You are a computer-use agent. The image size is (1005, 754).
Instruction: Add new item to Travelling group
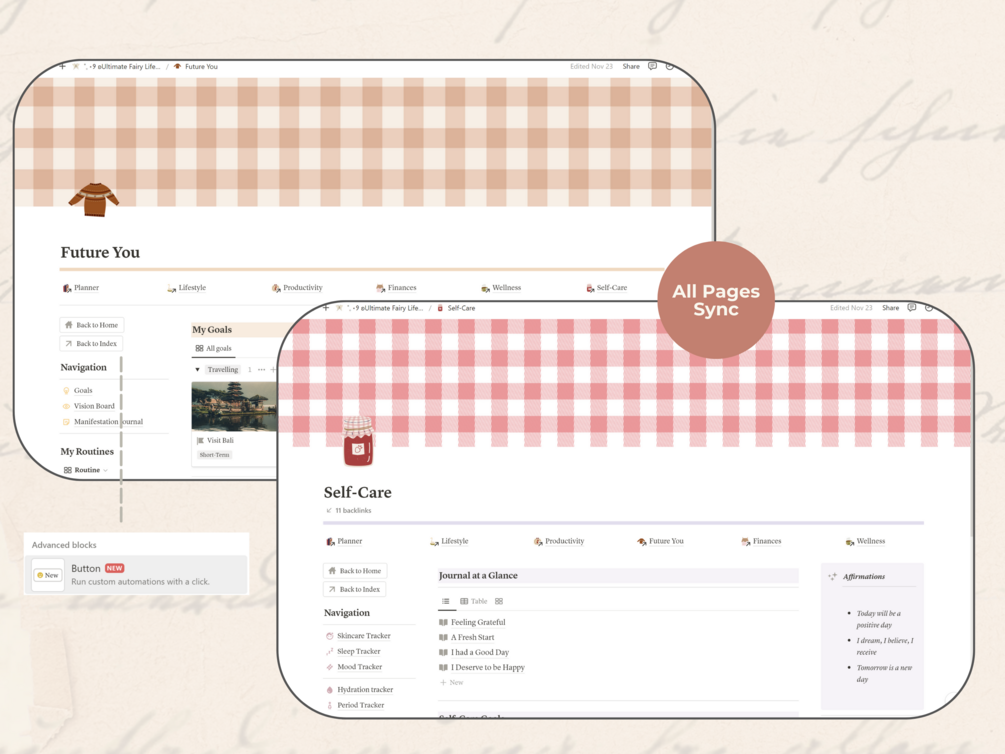click(x=273, y=370)
